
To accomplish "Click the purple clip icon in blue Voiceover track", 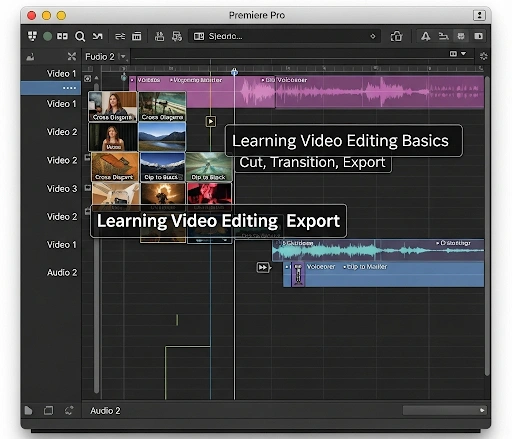I will pos(298,274).
